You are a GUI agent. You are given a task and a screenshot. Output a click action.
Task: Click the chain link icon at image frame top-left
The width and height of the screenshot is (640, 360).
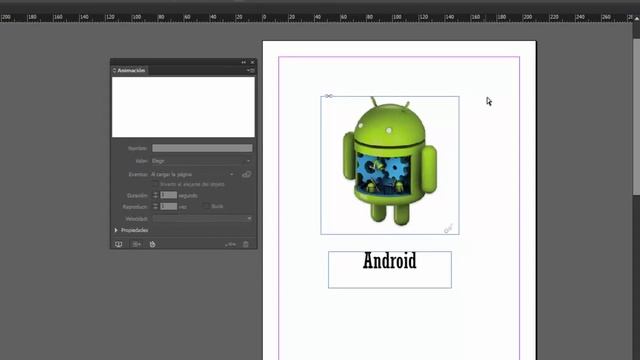[x=329, y=96]
